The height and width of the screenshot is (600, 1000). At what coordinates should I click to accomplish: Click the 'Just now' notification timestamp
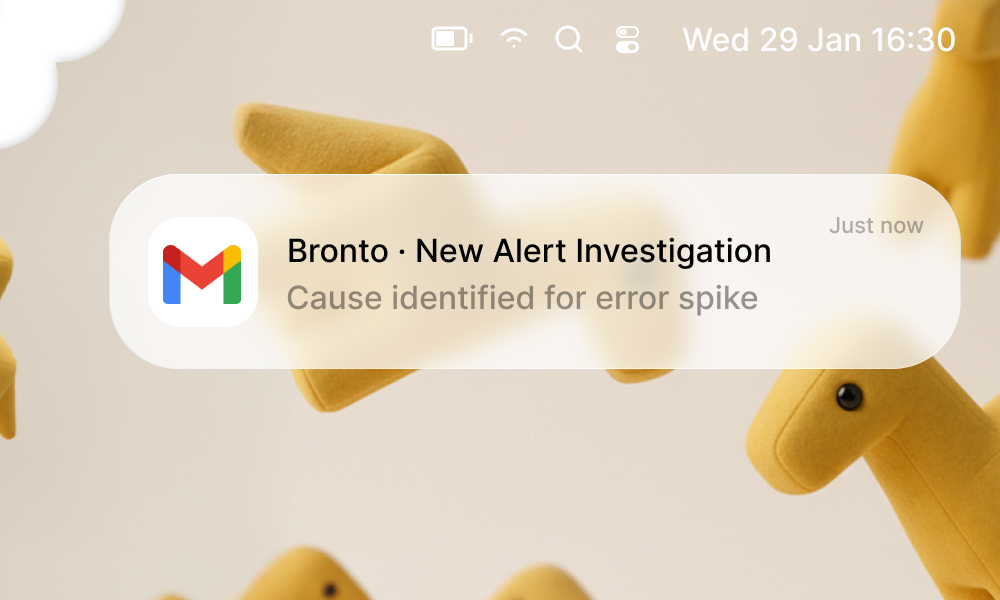pos(876,225)
